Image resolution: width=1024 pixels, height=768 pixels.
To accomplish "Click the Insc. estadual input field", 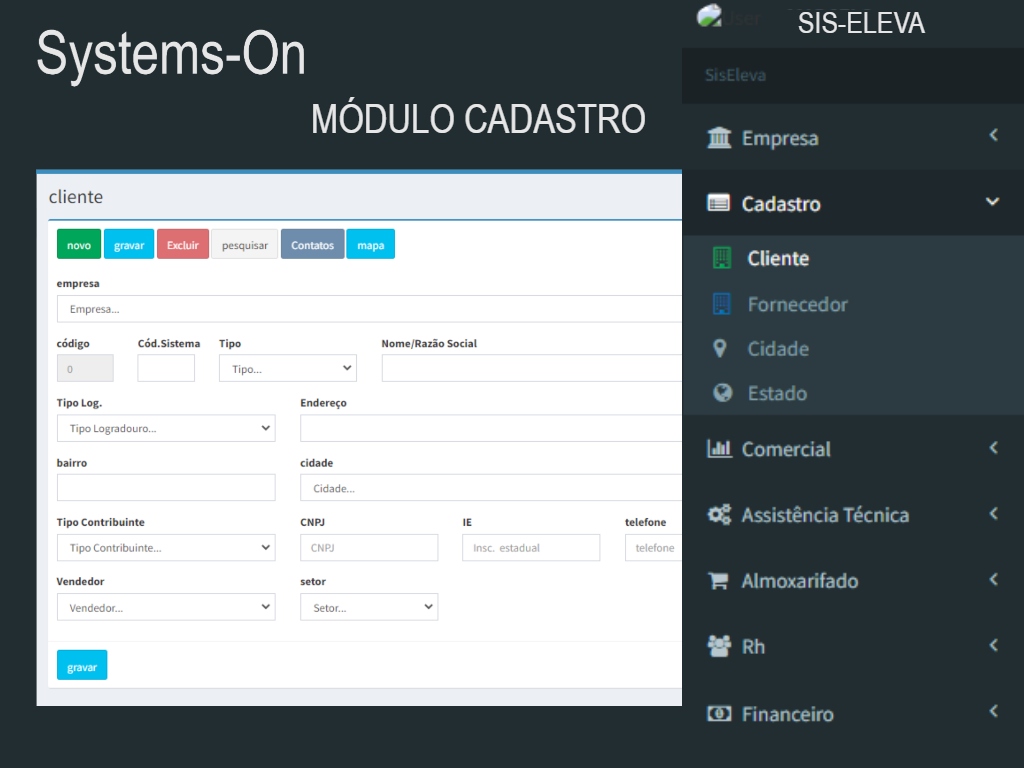I will point(531,548).
